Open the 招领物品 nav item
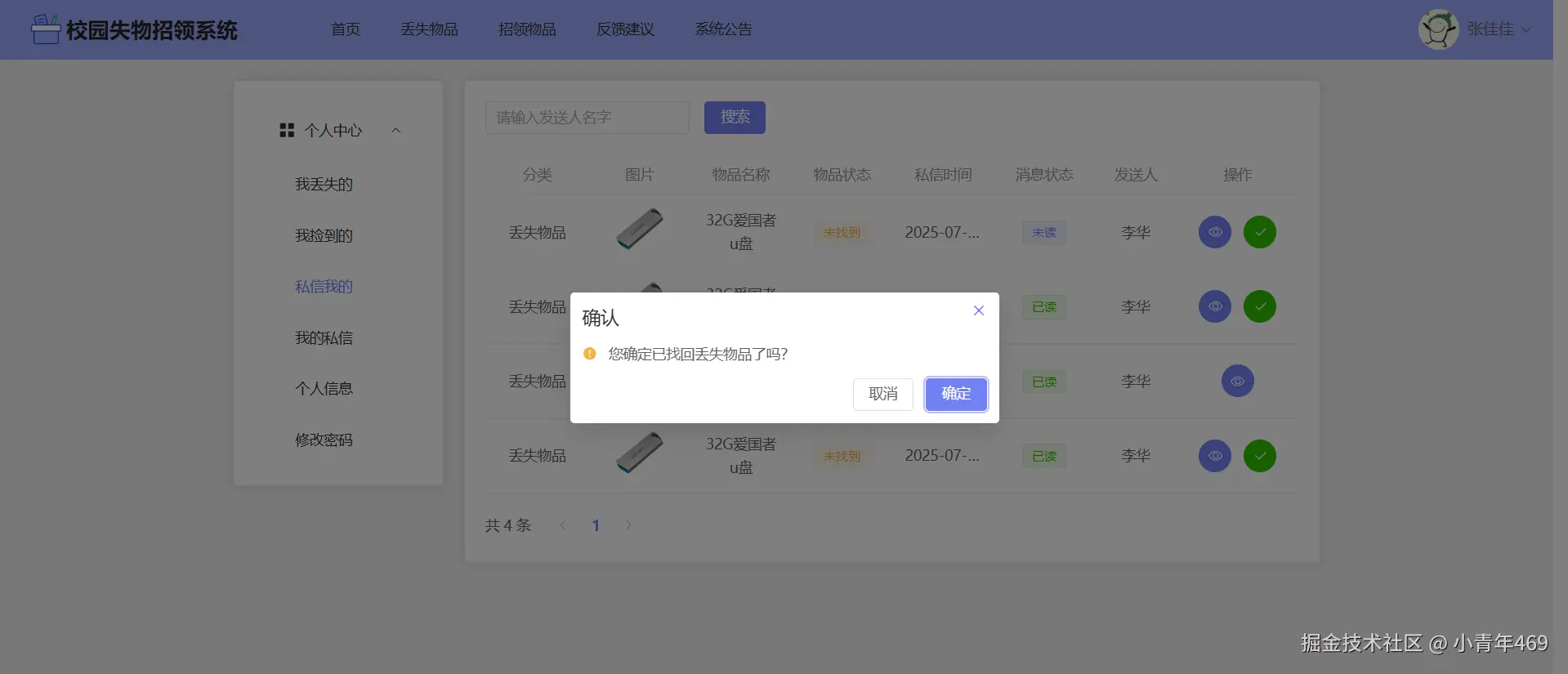The image size is (1568, 674). click(527, 29)
